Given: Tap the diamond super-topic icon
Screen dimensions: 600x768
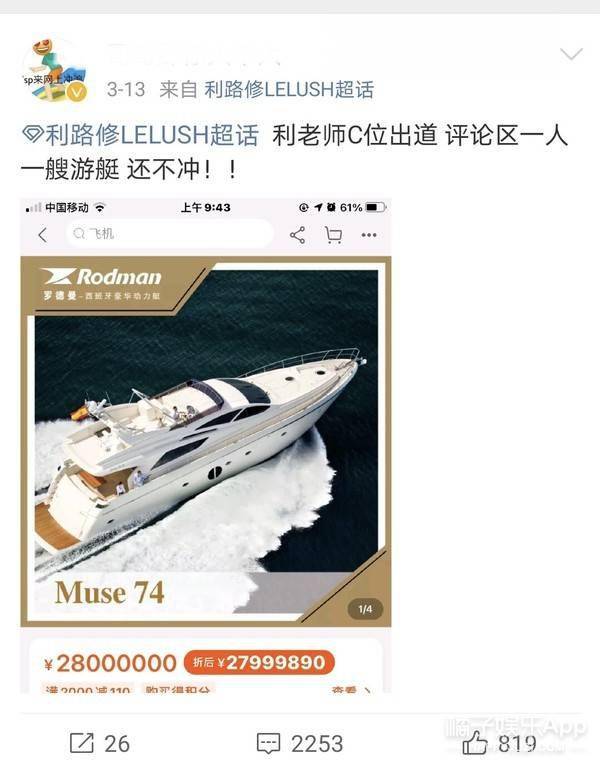Looking at the screenshot, I should pyautogui.click(x=33, y=134).
